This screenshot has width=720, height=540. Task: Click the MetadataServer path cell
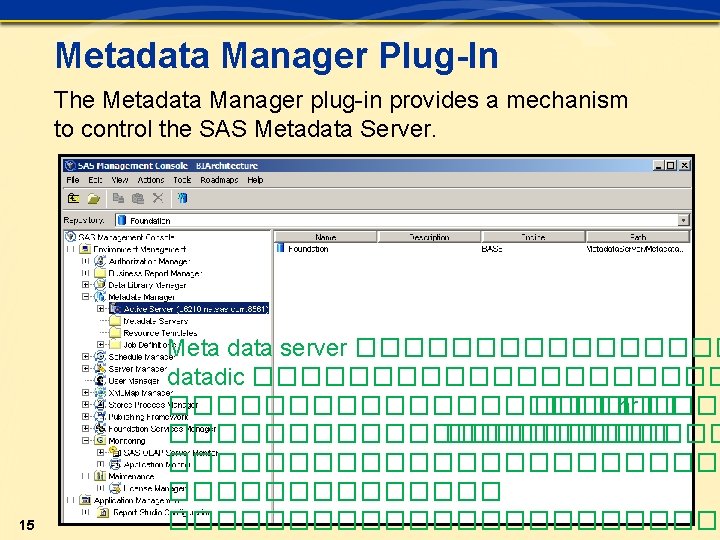(x=635, y=249)
